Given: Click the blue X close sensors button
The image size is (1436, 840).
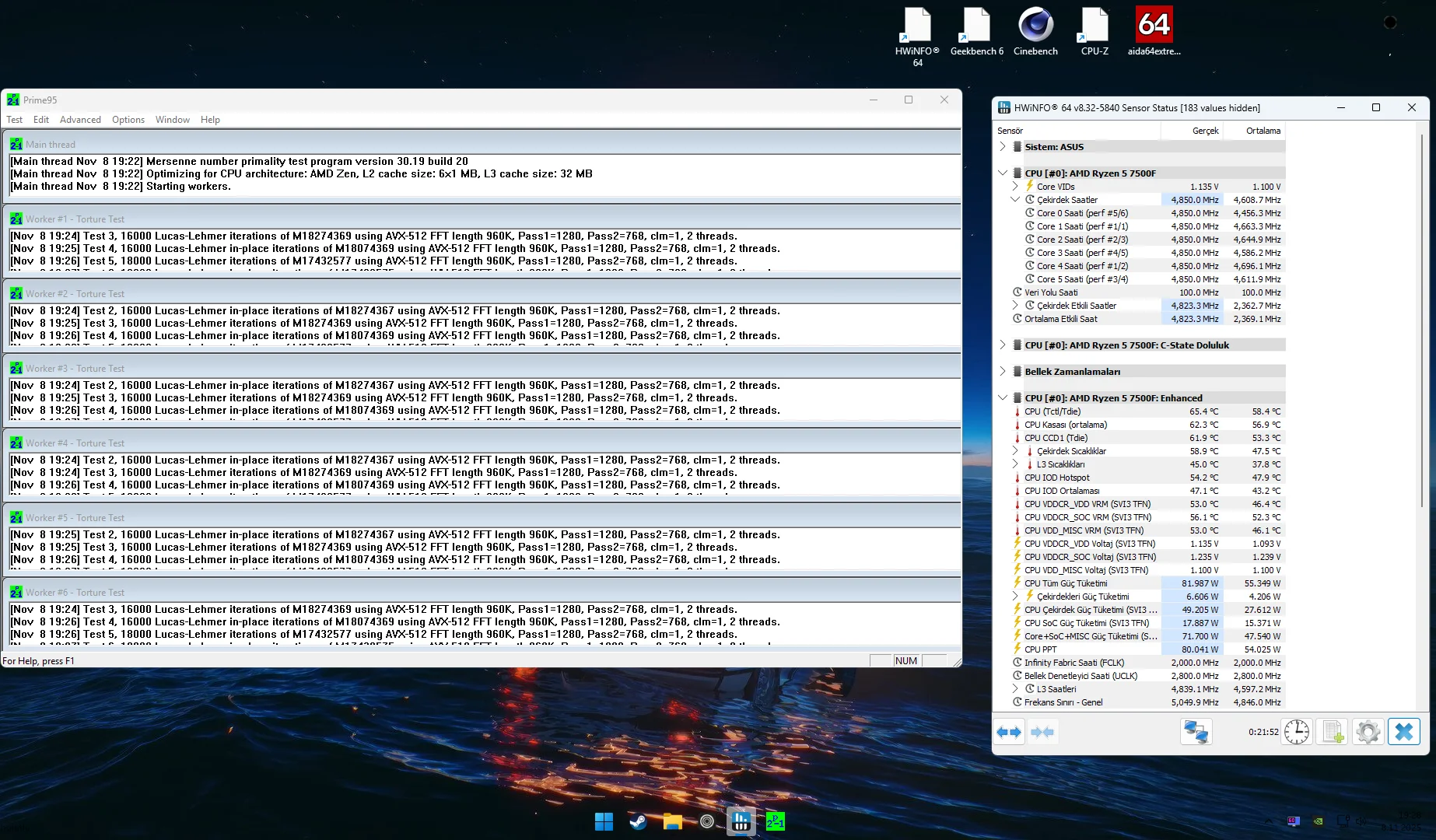Looking at the screenshot, I should (x=1403, y=732).
